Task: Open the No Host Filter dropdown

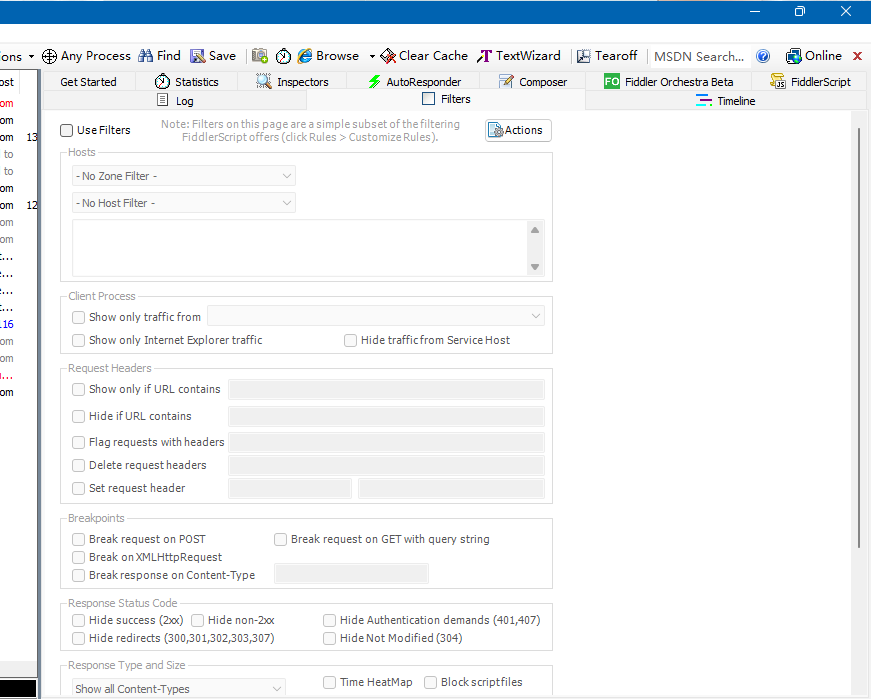Action: (184, 203)
